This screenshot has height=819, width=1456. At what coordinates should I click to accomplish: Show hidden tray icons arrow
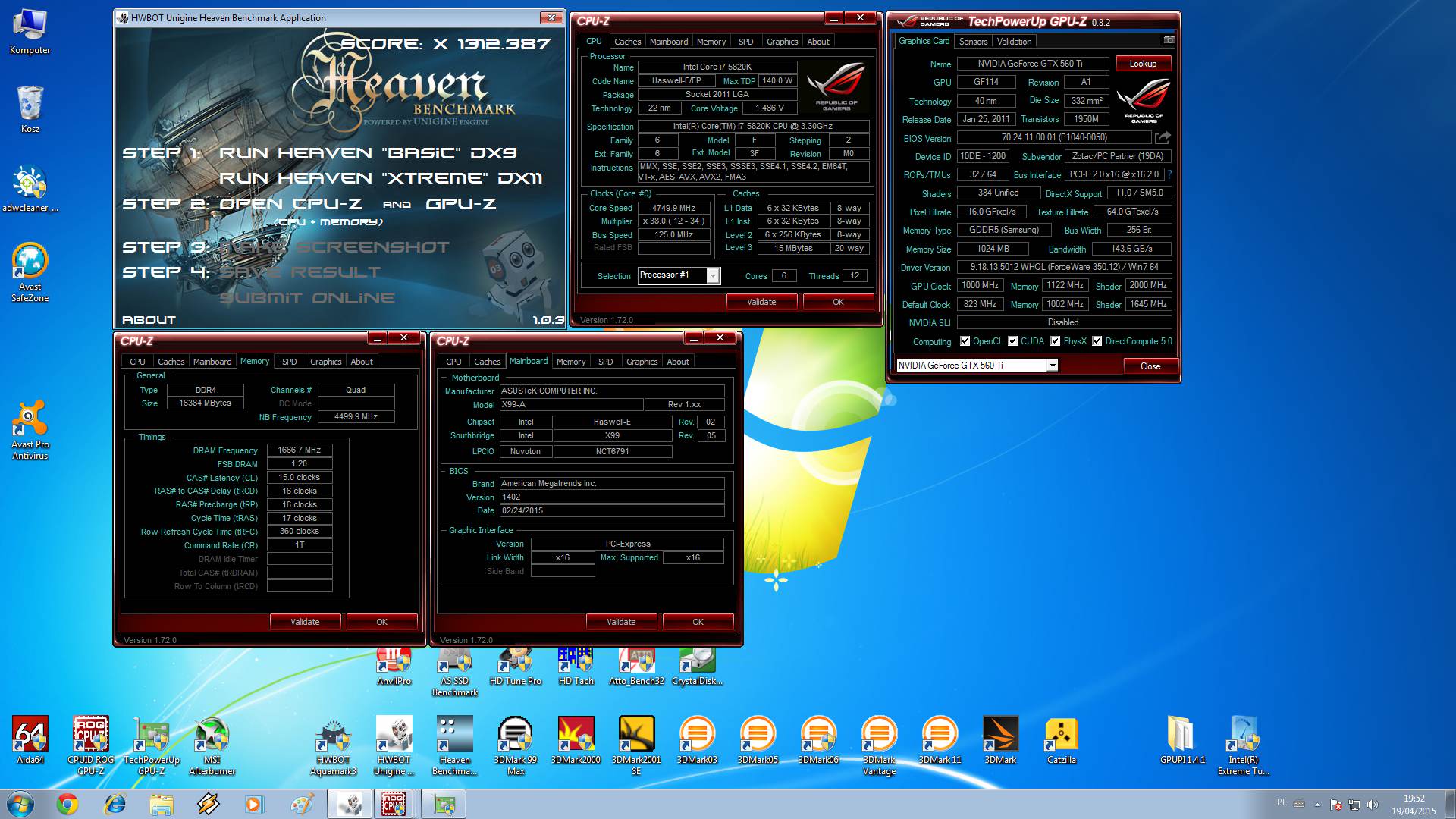tap(1317, 804)
